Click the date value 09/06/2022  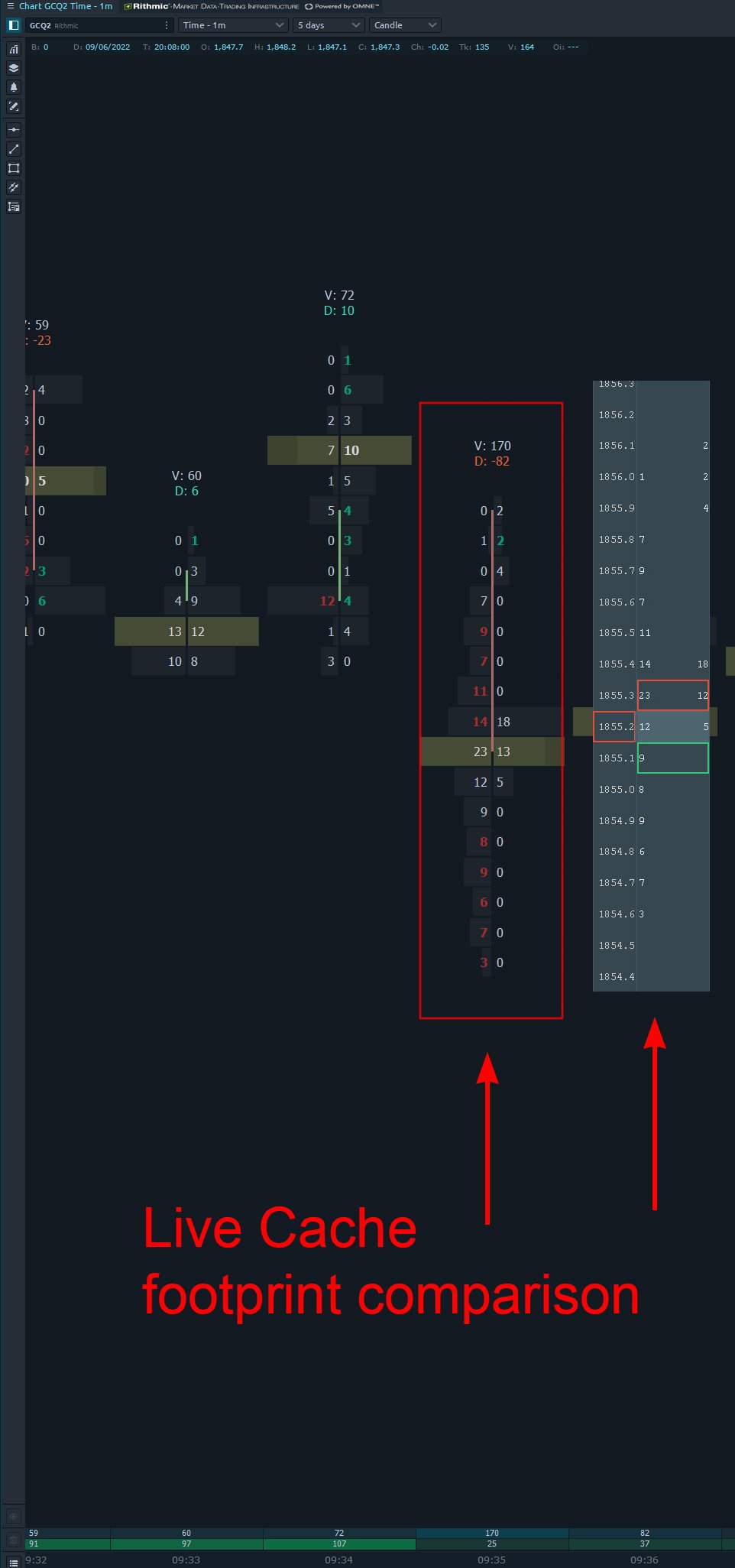pyautogui.click(x=108, y=47)
